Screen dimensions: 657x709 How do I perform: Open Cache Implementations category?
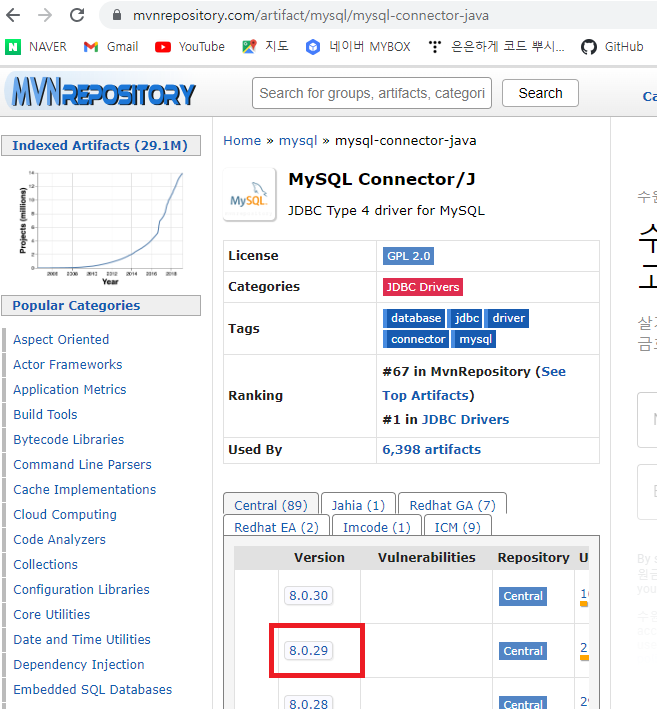click(85, 489)
